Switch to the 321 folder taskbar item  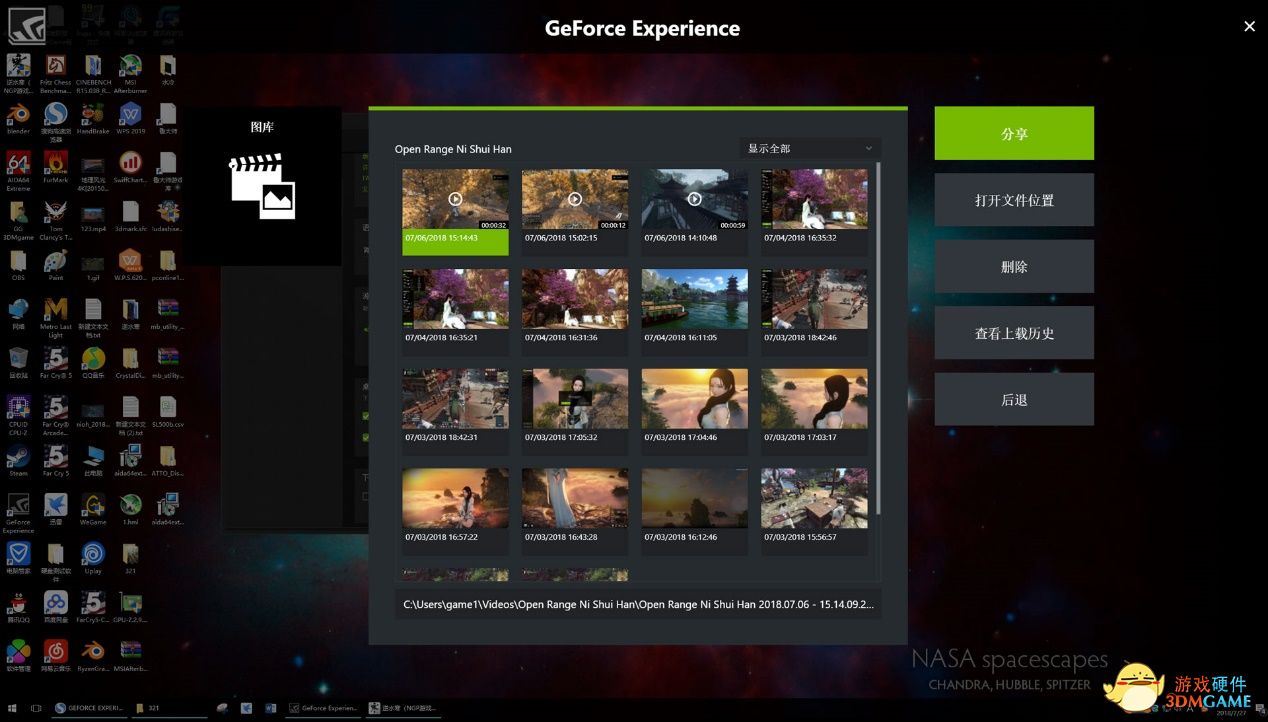click(x=171, y=708)
